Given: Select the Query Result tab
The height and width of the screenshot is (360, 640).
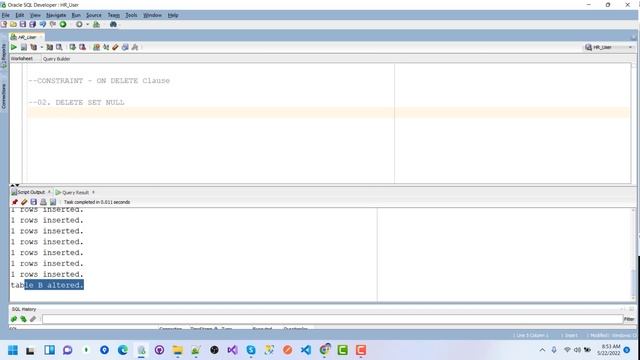Looking at the screenshot, I should 75,192.
